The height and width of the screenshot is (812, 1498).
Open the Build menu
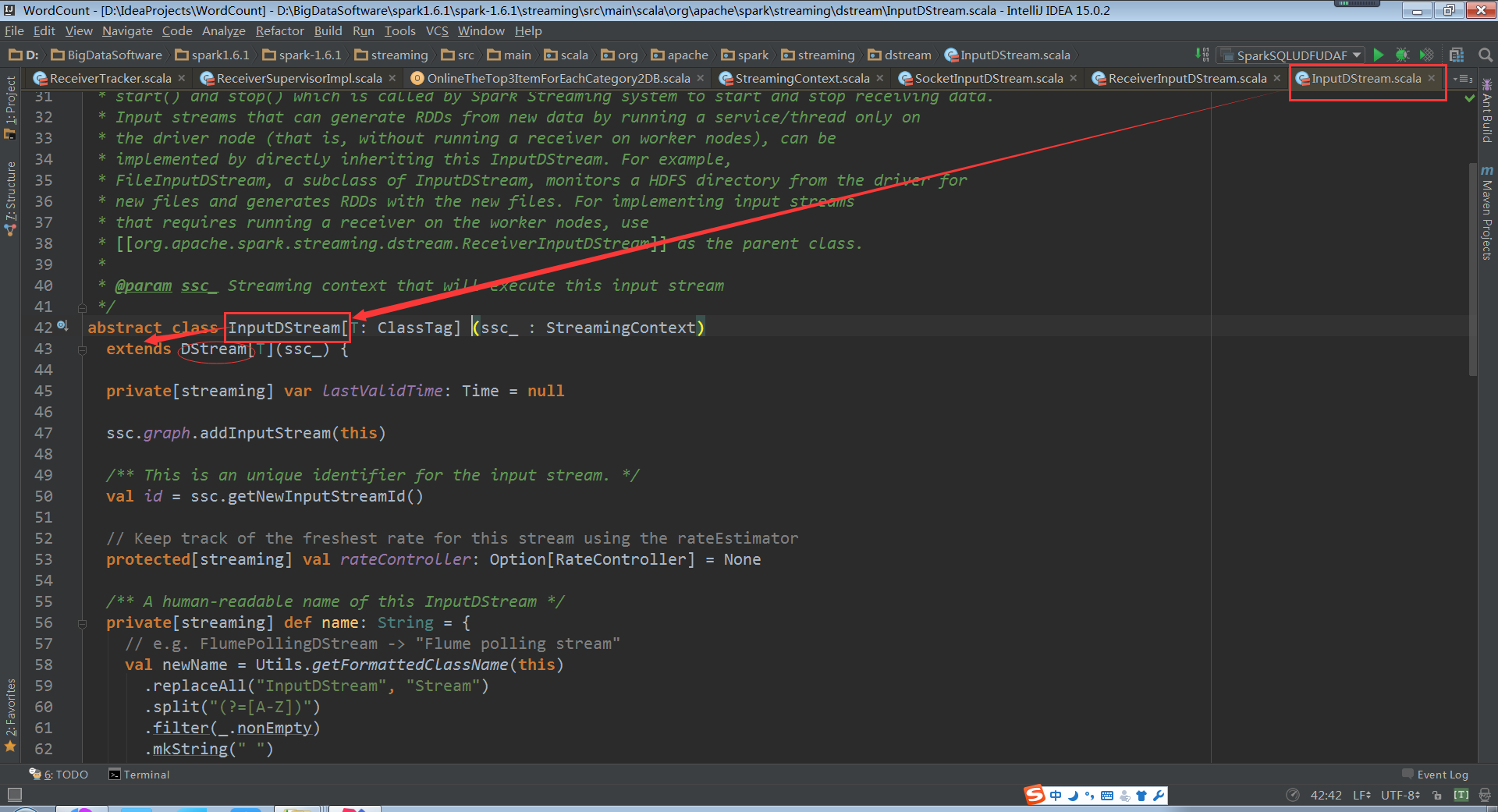click(328, 31)
